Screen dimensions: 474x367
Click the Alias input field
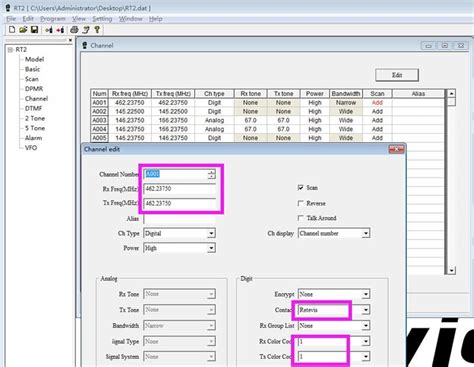pos(179,219)
